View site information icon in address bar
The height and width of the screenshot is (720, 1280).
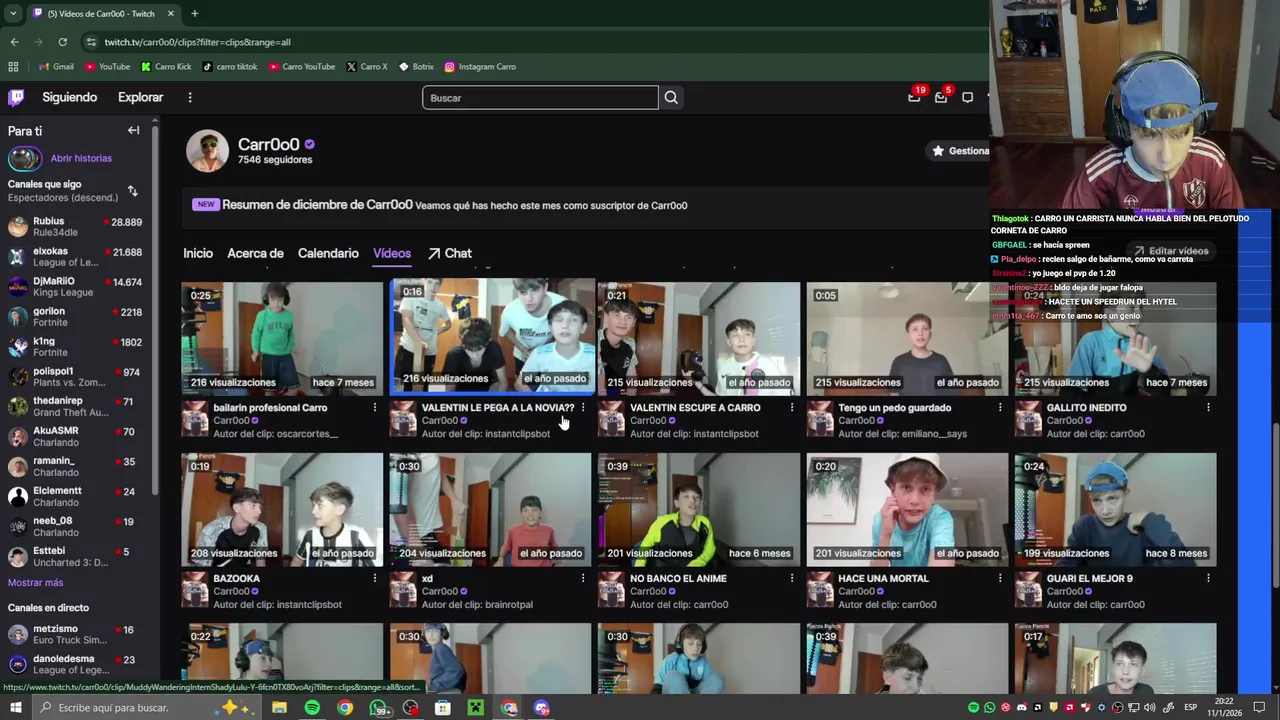click(x=91, y=42)
